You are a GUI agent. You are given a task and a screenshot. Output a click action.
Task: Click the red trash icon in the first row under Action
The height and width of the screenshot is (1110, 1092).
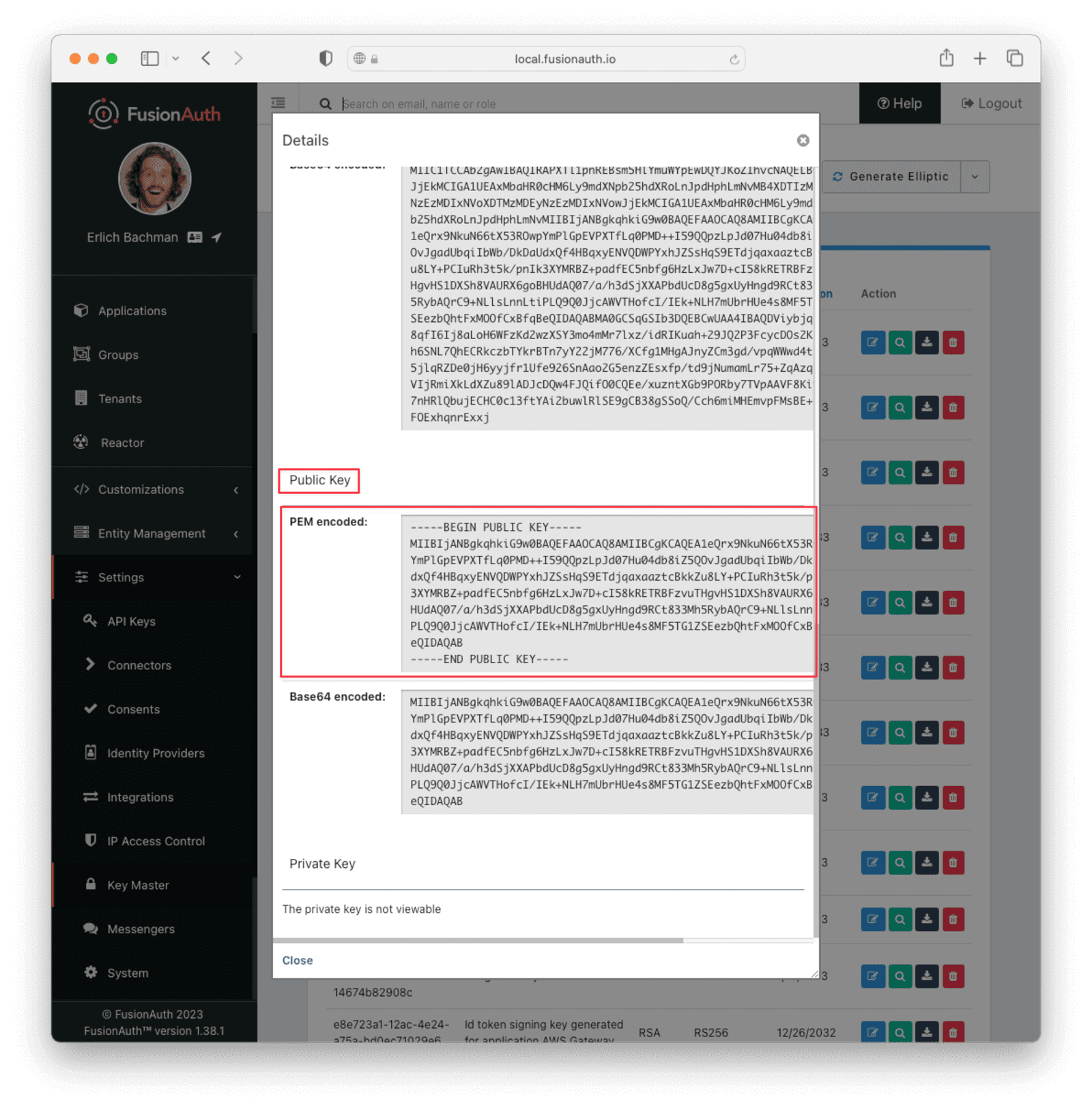[x=953, y=342]
